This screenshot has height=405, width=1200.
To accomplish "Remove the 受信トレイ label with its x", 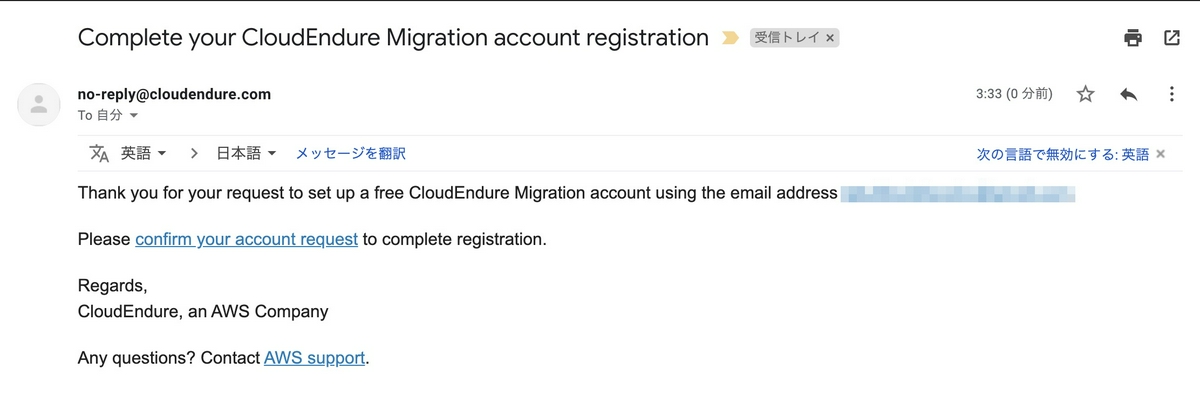I will pos(831,38).
